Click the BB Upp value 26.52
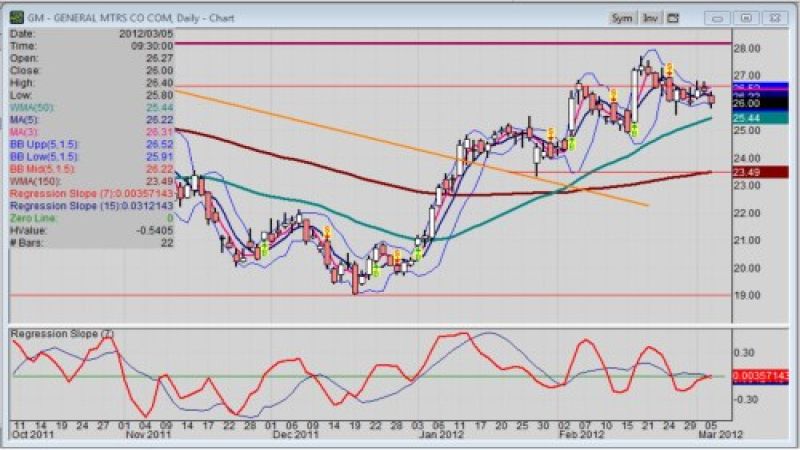This screenshot has height=450, width=800. pos(160,144)
